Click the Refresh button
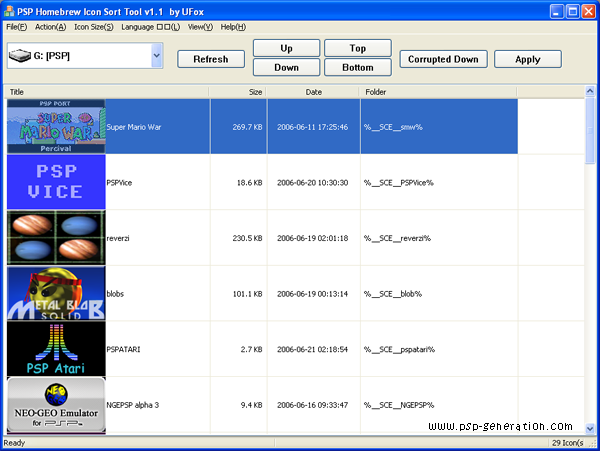Image resolution: width=600 pixels, height=451 pixels. 211,59
